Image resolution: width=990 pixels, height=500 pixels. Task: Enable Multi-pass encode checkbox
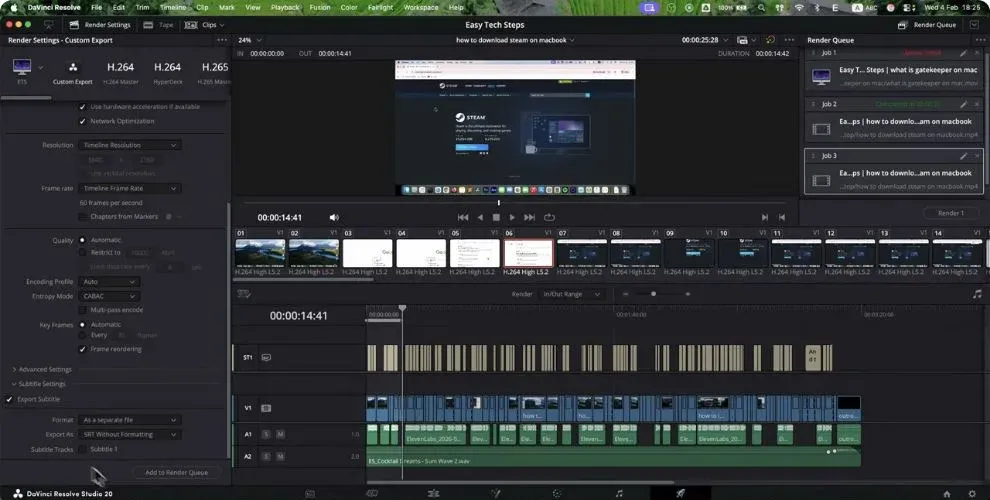click(x=82, y=310)
